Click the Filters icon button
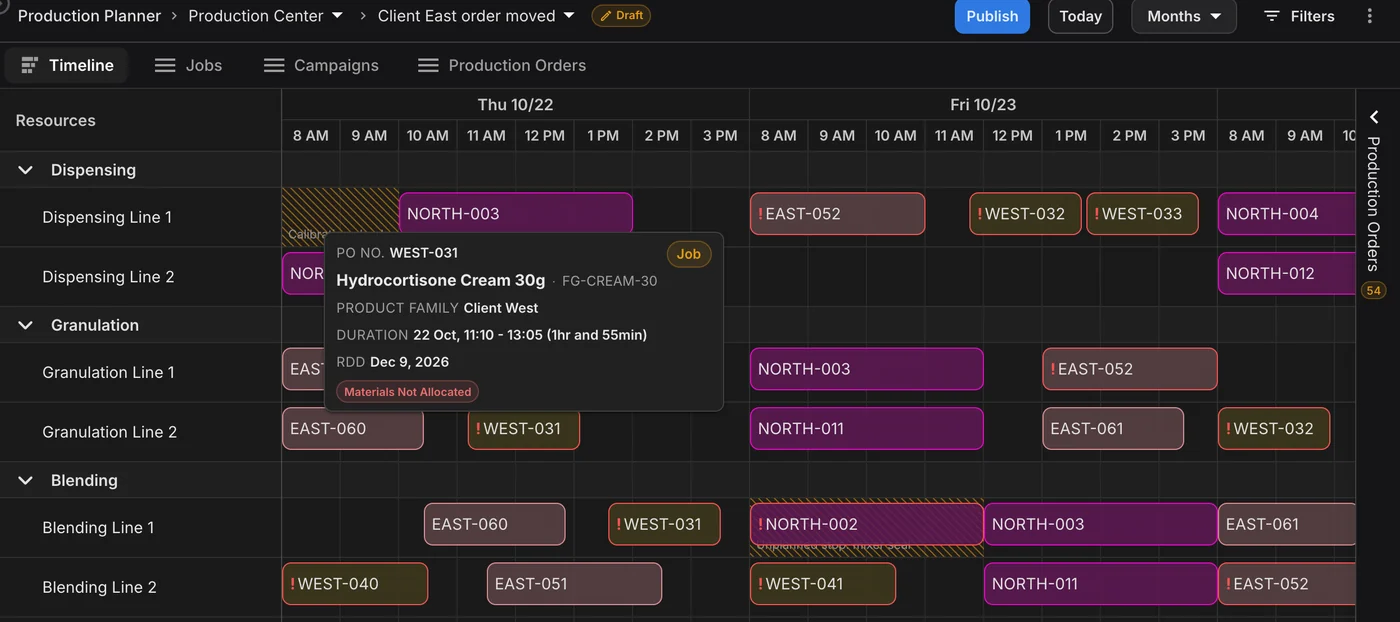 tap(1299, 16)
